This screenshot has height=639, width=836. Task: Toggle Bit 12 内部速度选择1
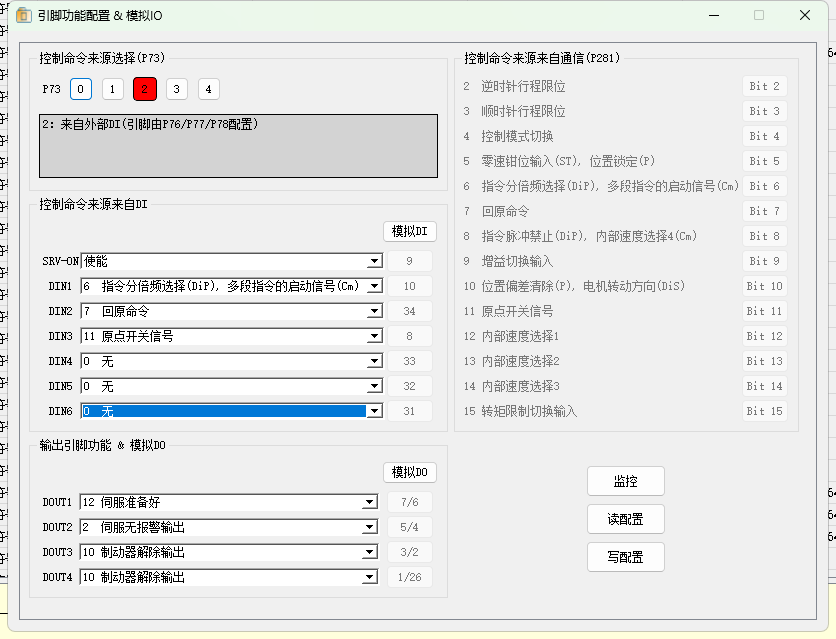[765, 336]
